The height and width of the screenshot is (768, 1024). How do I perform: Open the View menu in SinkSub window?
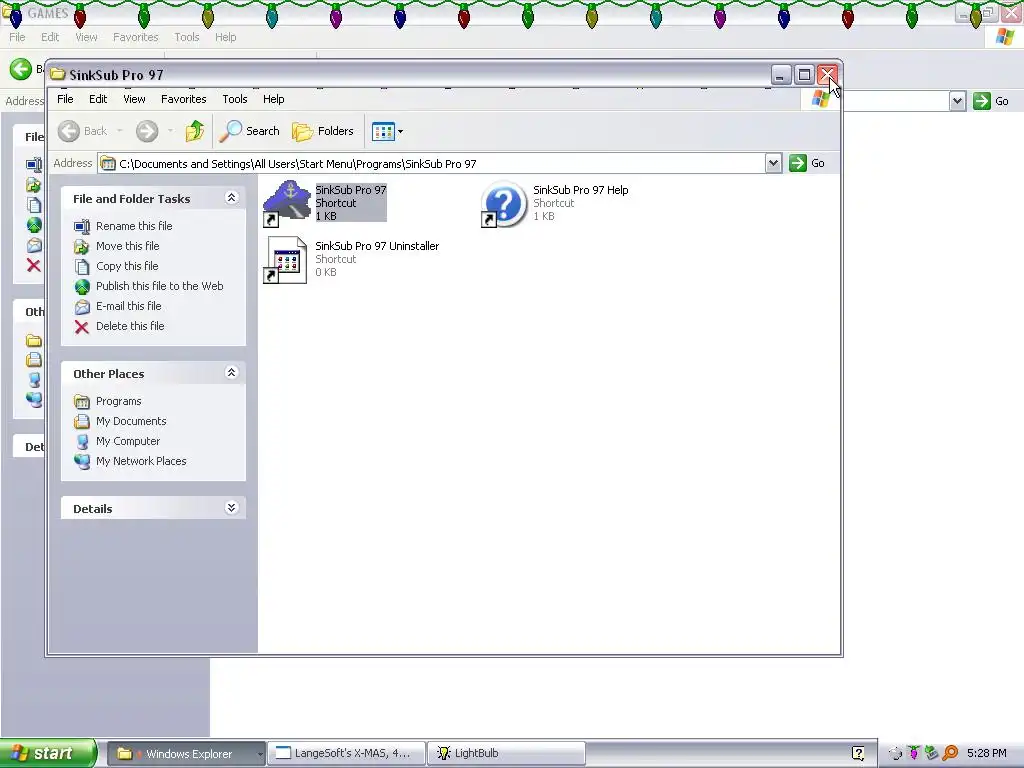(x=134, y=99)
